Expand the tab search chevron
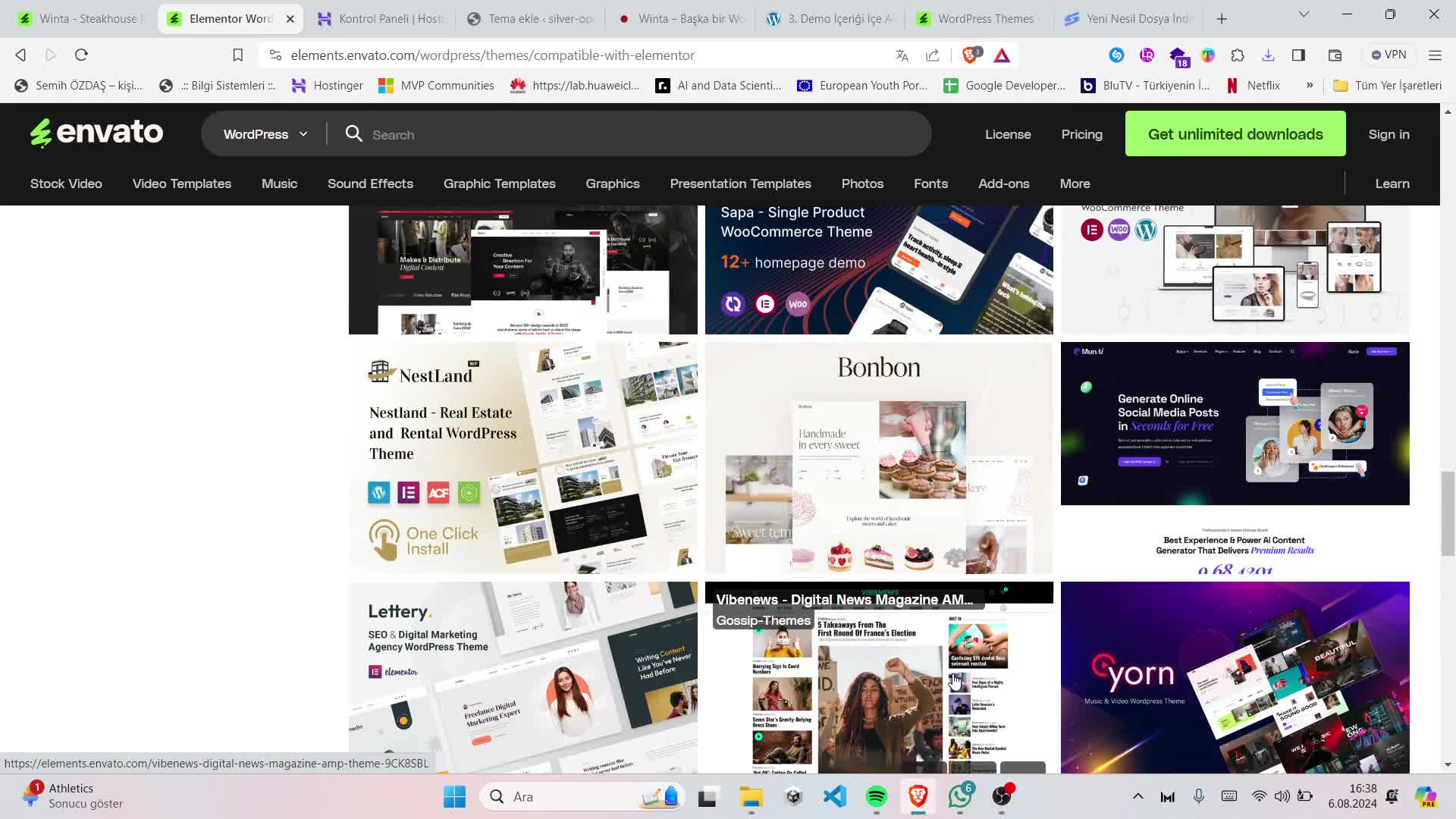The width and height of the screenshot is (1456, 819). 1304,14
